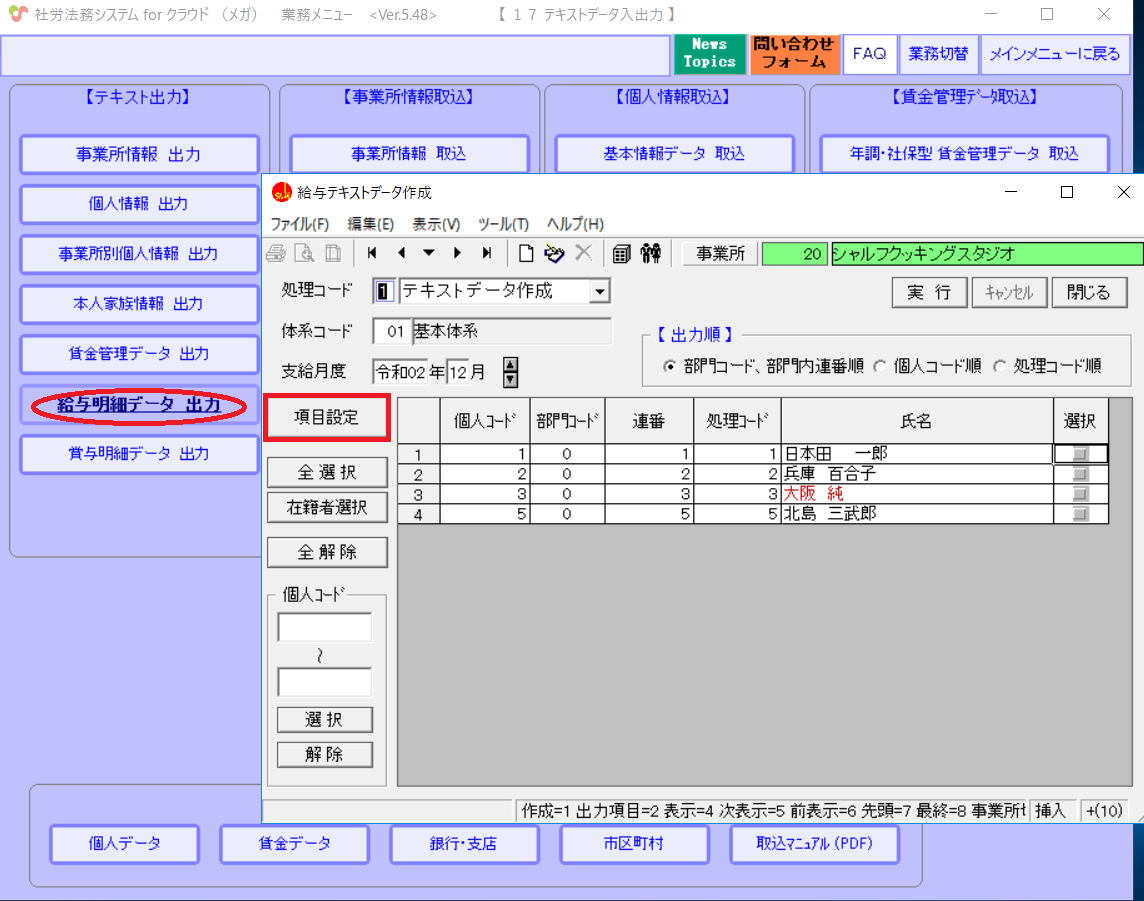The width and height of the screenshot is (1144, 901).
Task: Open the 問い合わせフォーム button
Action: (x=794, y=53)
